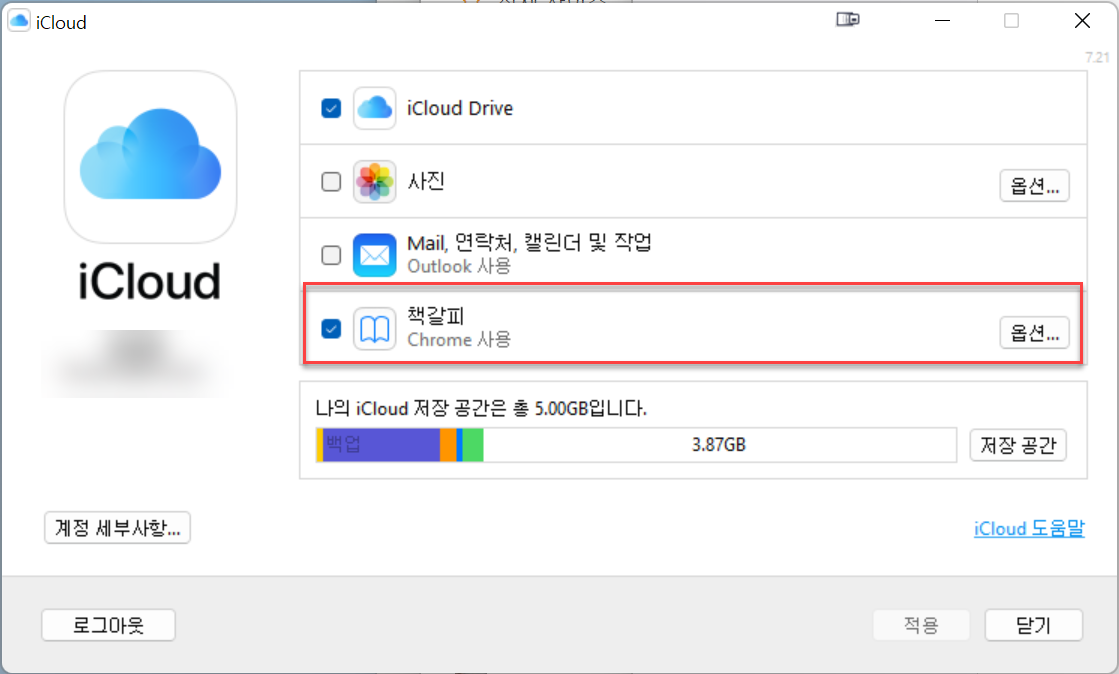Viewport: 1119px width, 674px height.
Task: Click the 적용 button
Action: click(x=921, y=625)
